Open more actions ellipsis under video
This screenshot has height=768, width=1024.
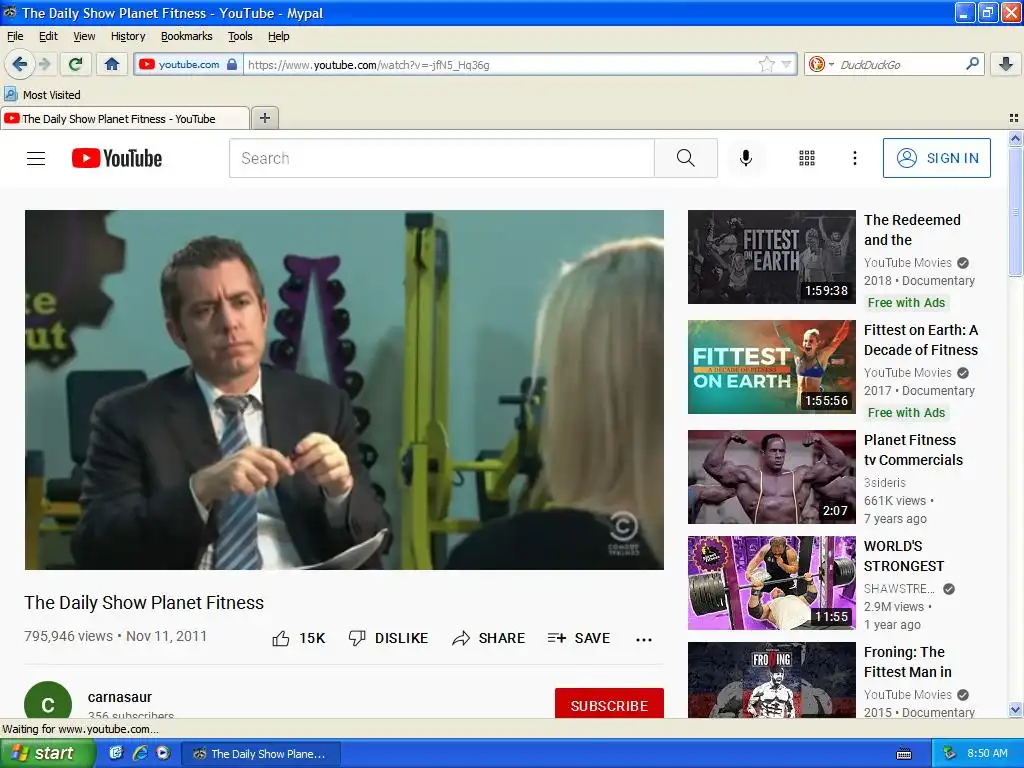click(644, 639)
